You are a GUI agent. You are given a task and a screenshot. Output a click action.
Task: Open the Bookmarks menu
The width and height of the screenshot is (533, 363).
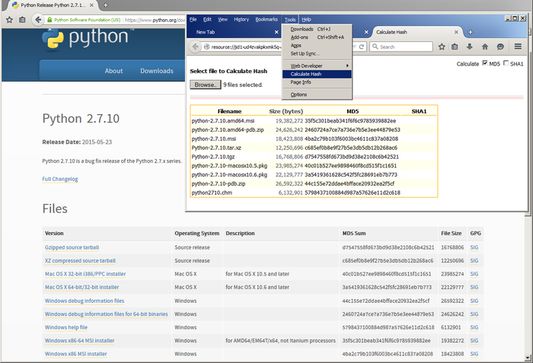pyautogui.click(x=266, y=19)
